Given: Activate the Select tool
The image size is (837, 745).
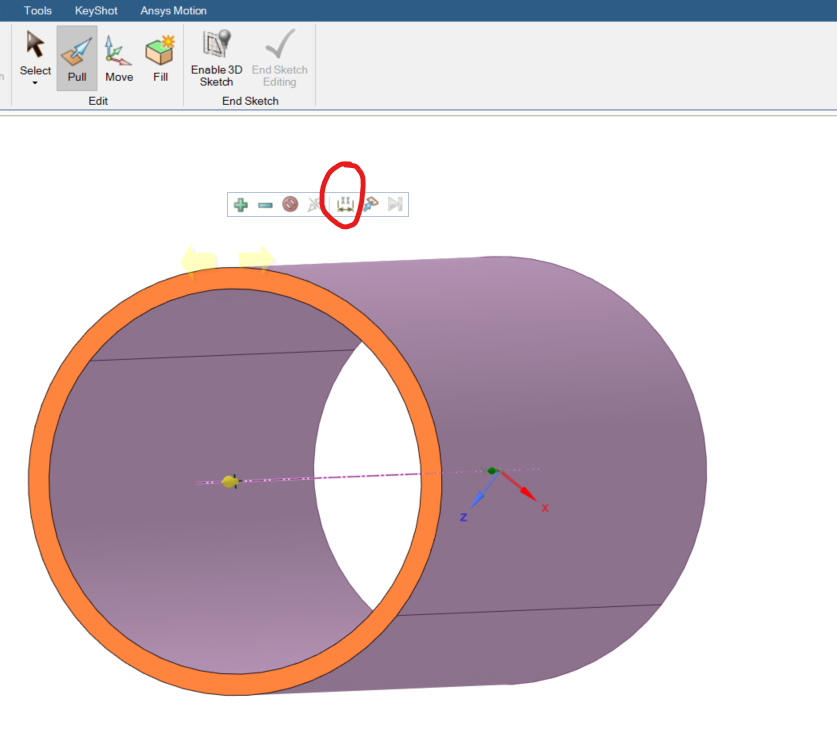Looking at the screenshot, I should [35, 52].
